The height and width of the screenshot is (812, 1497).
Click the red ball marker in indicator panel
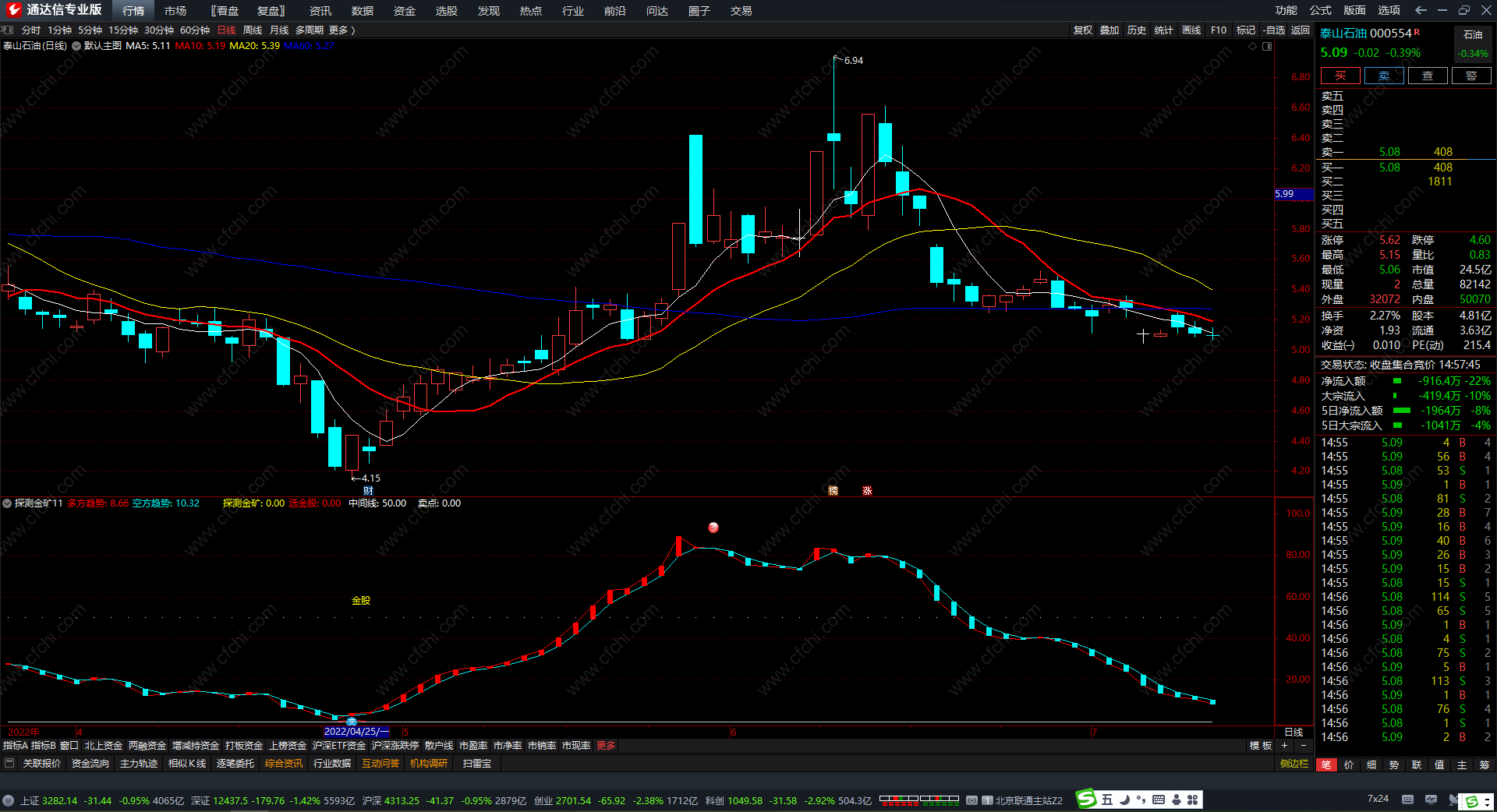(x=713, y=528)
